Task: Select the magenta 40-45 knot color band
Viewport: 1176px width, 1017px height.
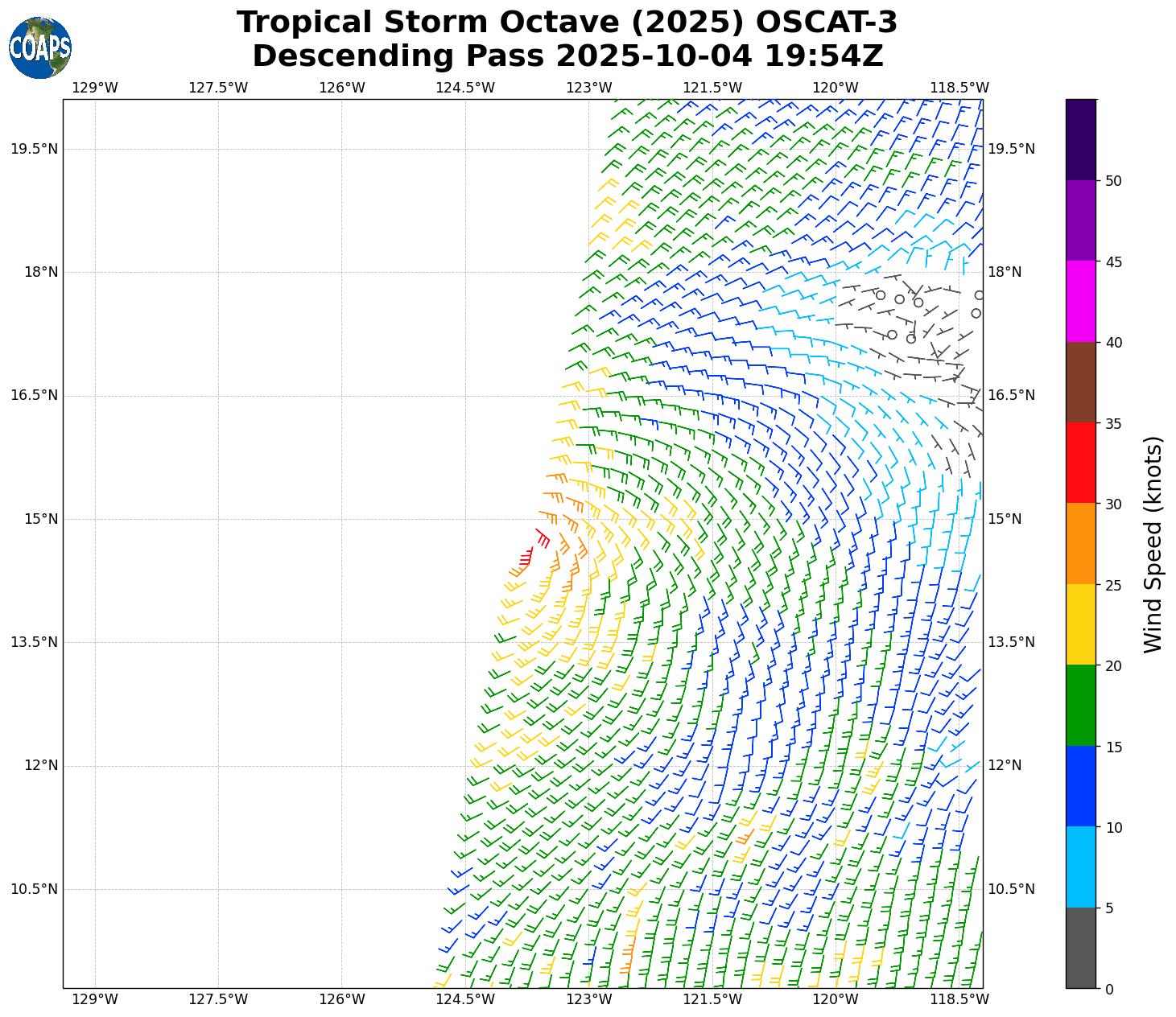Action: pos(1080,301)
